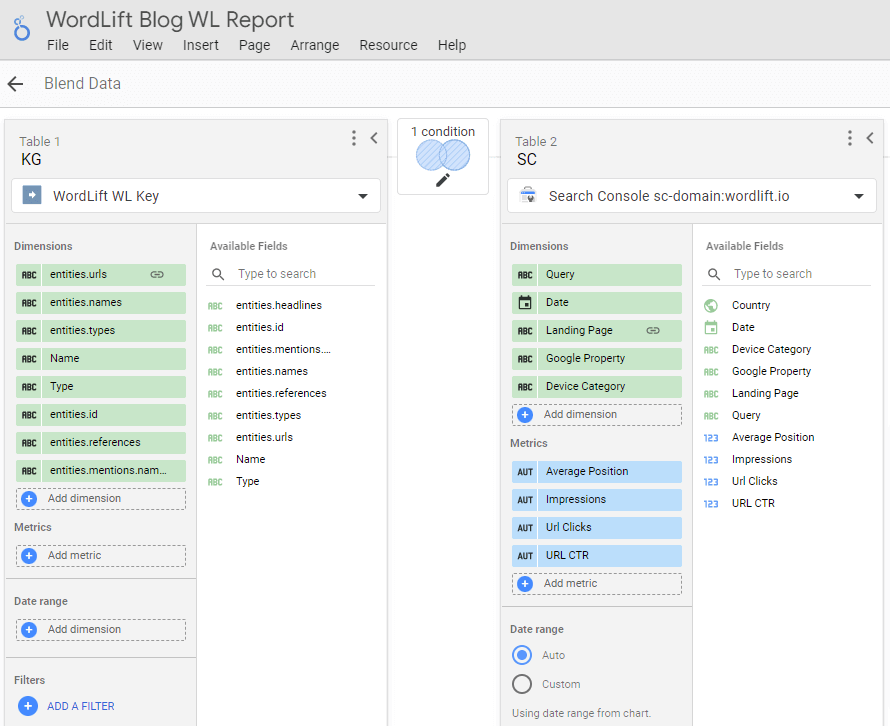This screenshot has width=890, height=726.
Task: Click the Looker Studio logo icon
Action: (x=22, y=29)
